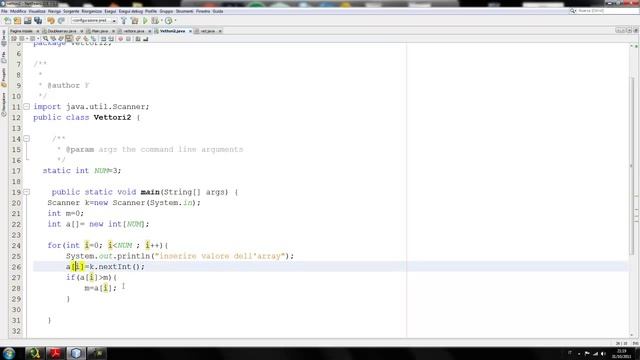
Task: Click the Open Project toolbar icon
Action: 28,20
